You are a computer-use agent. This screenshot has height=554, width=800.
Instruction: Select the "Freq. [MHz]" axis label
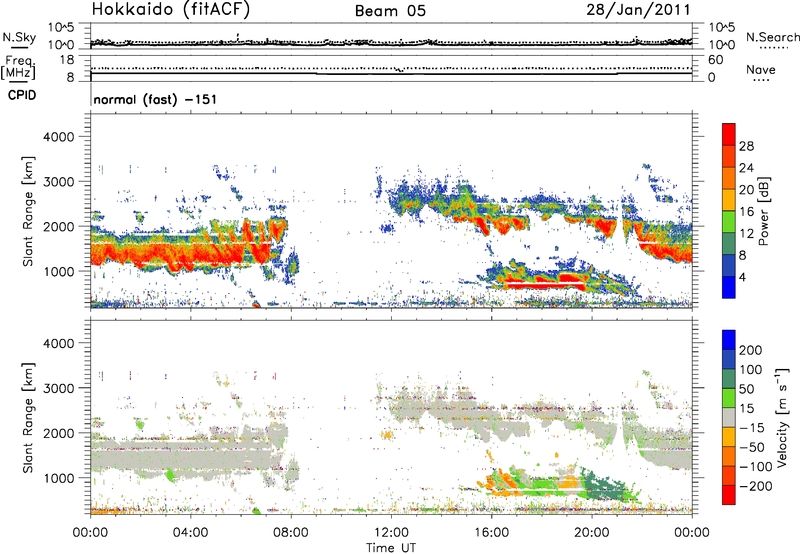[x=19, y=68]
